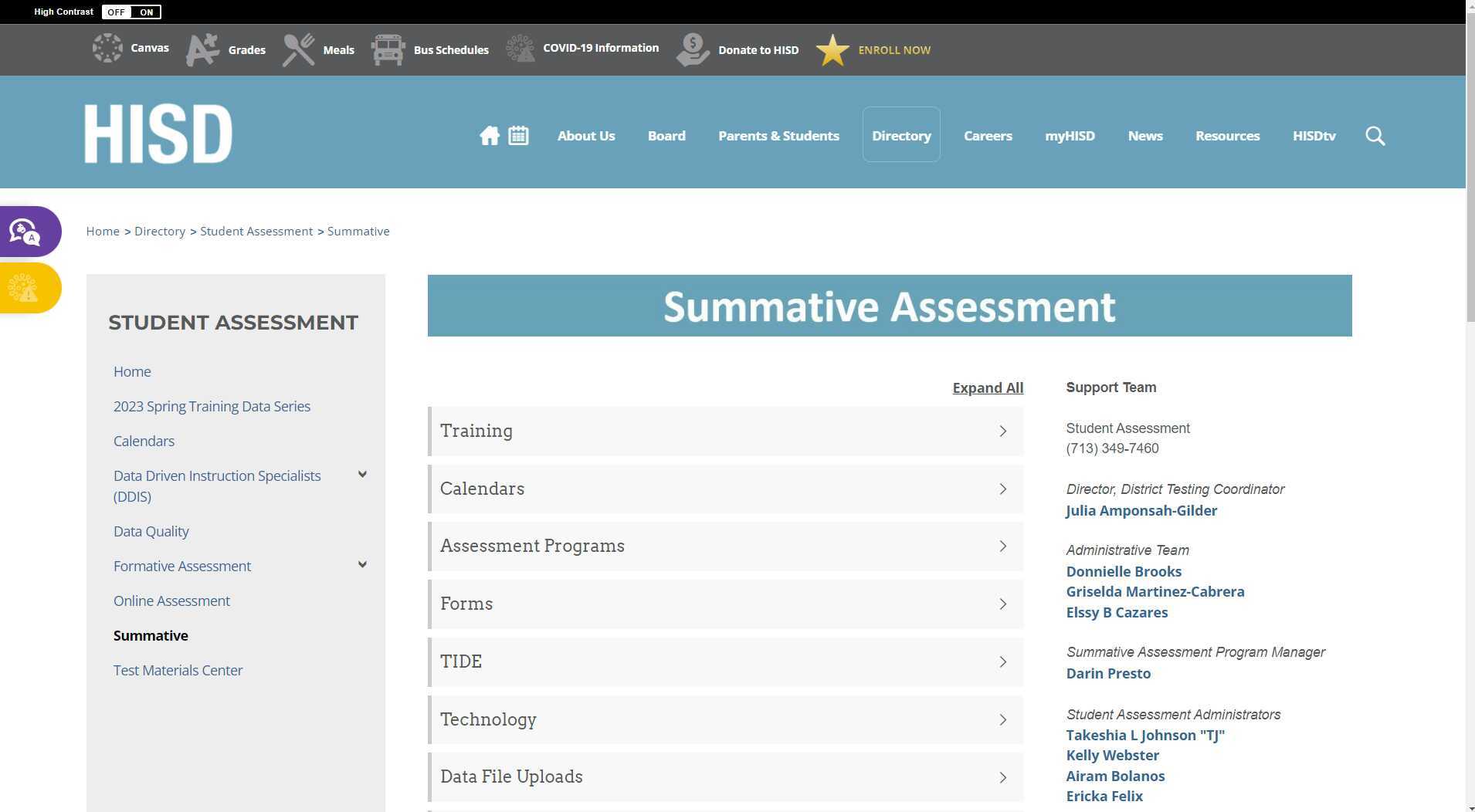Image resolution: width=1475 pixels, height=812 pixels.
Task: Open Julia Amponsah-Gilder's contact link
Action: [x=1141, y=510]
